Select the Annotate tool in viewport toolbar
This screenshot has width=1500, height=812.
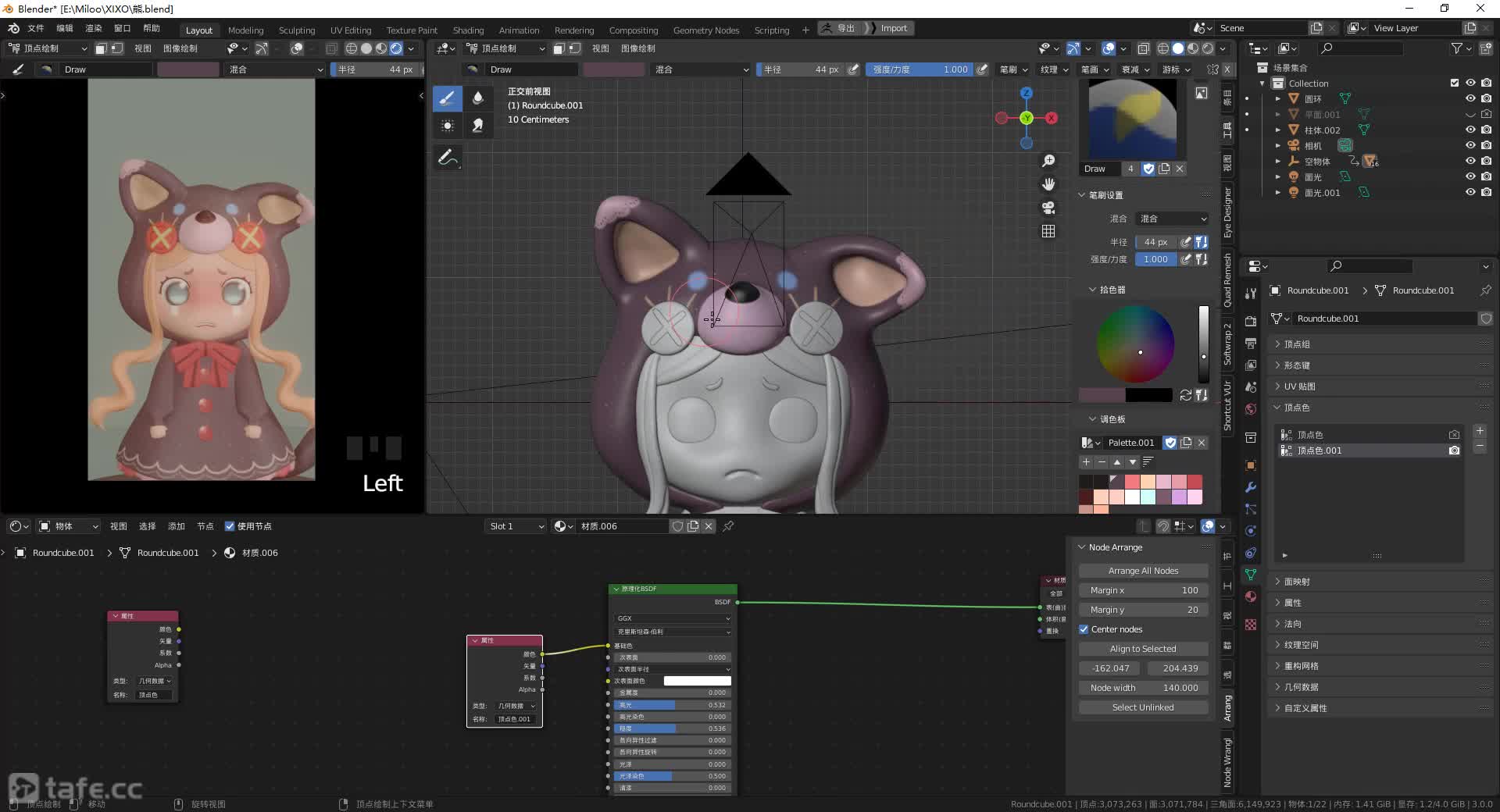[x=447, y=157]
